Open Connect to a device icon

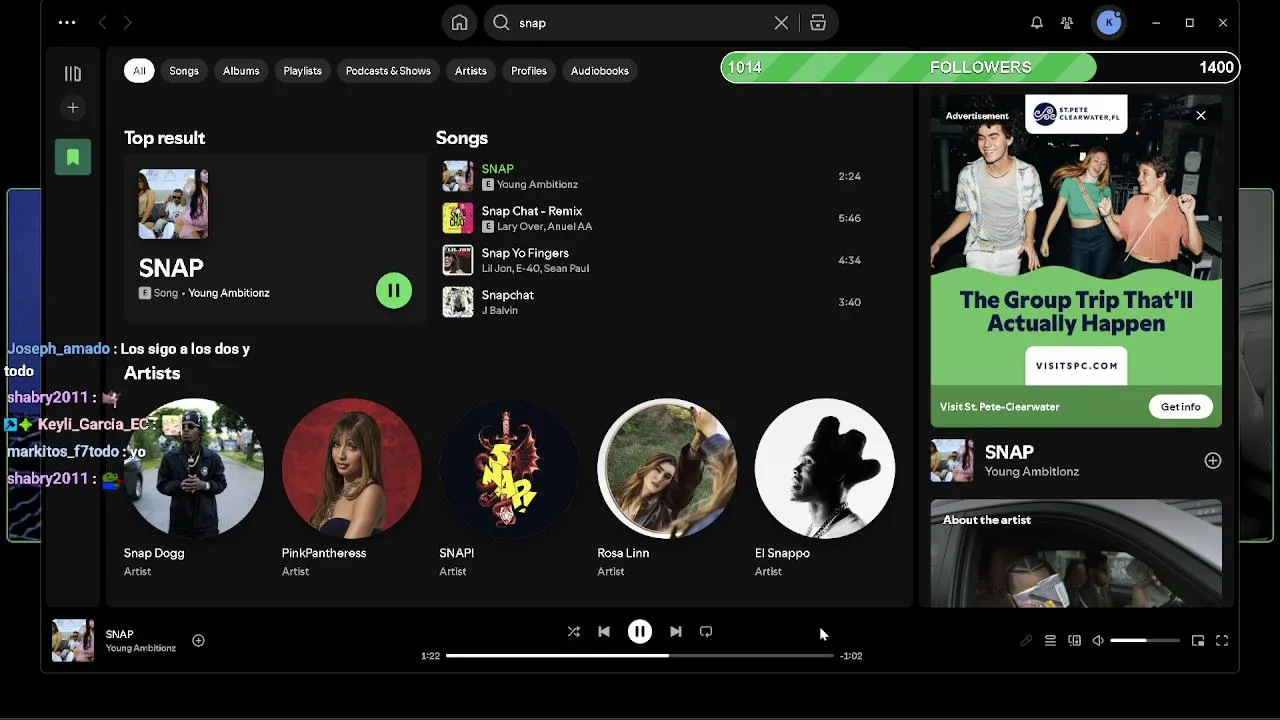click(x=1074, y=641)
